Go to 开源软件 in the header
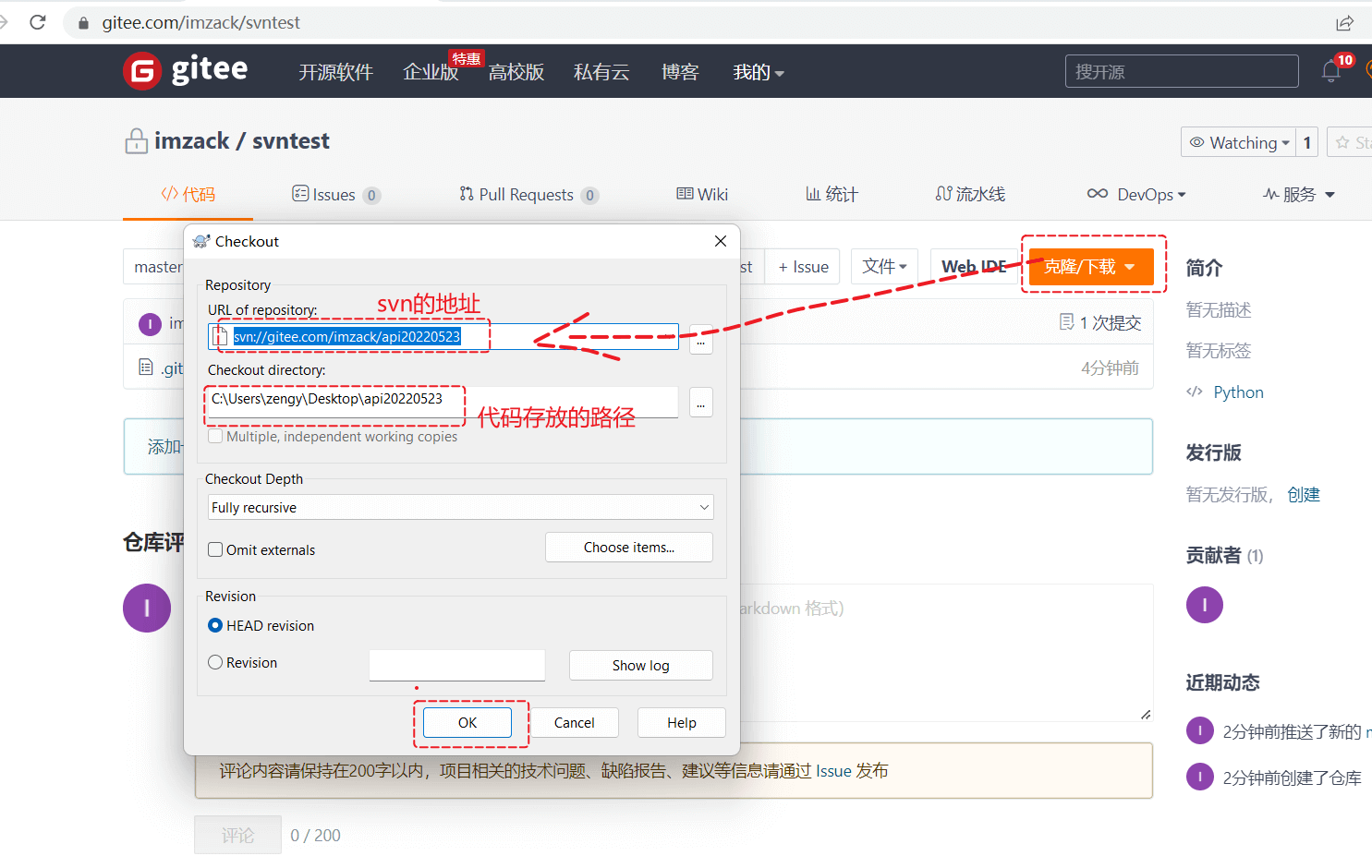This screenshot has width=1372, height=868. coord(335,72)
